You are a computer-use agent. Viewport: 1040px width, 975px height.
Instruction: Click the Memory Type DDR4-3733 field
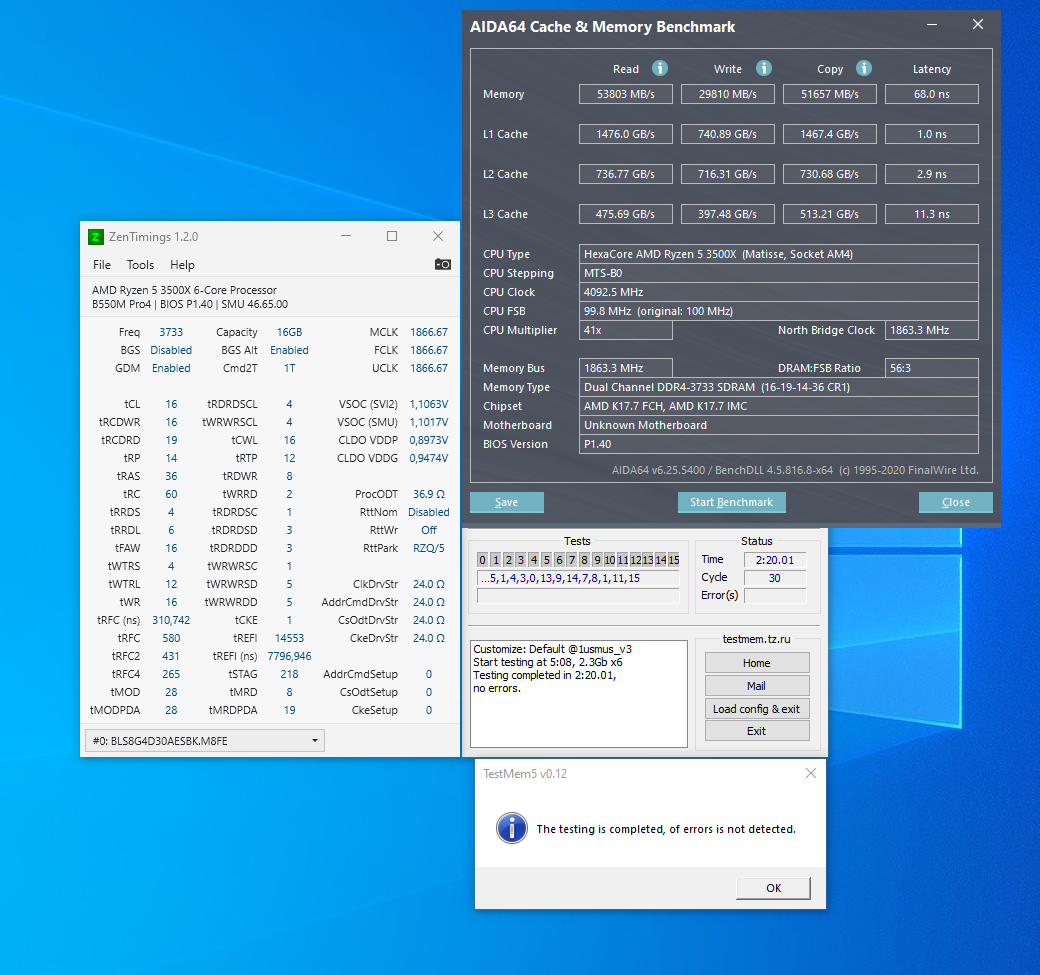tap(779, 387)
